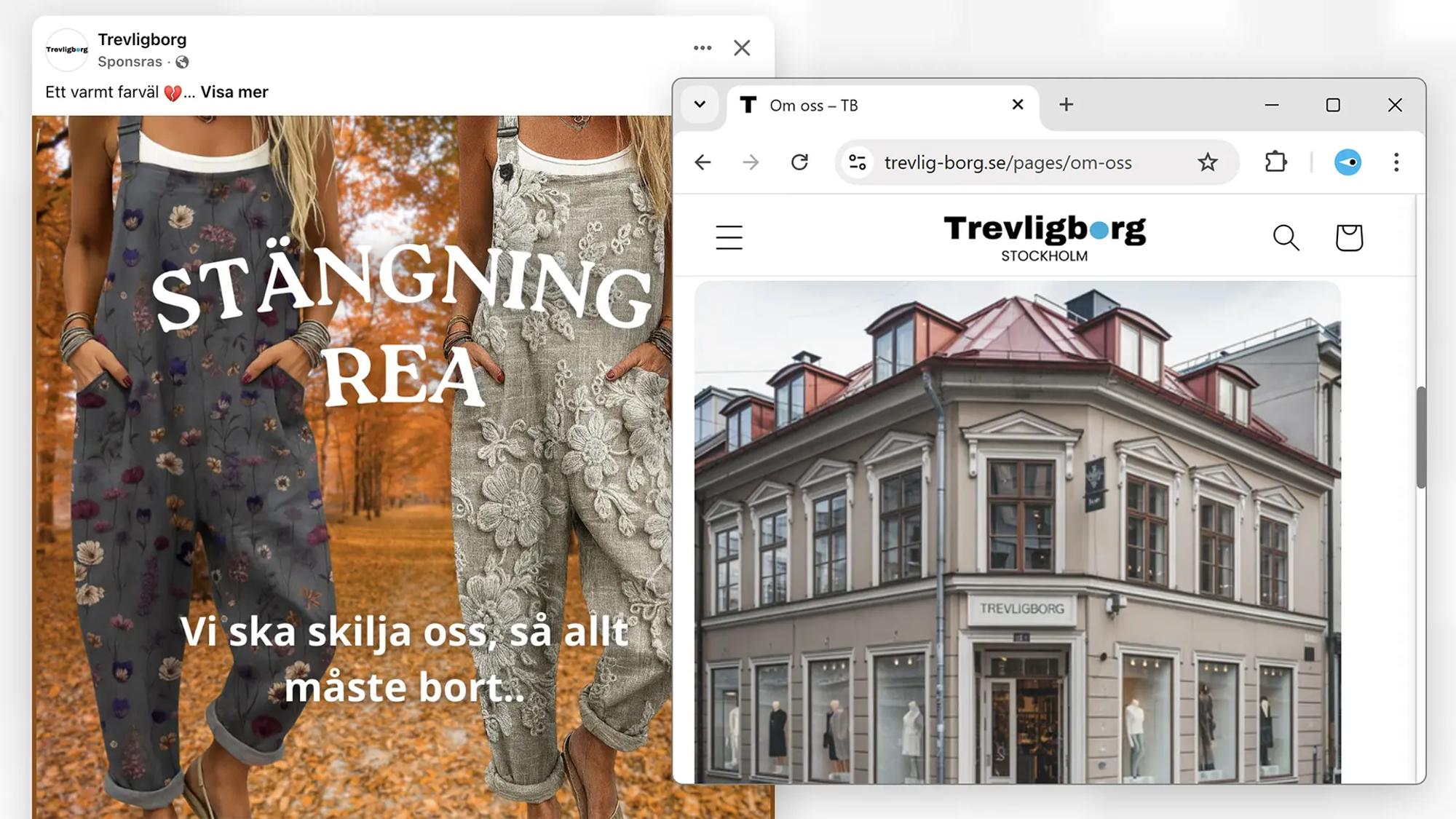Click the Sponsras label in the ad
Image resolution: width=1456 pixels, height=819 pixels.
pyautogui.click(x=130, y=62)
